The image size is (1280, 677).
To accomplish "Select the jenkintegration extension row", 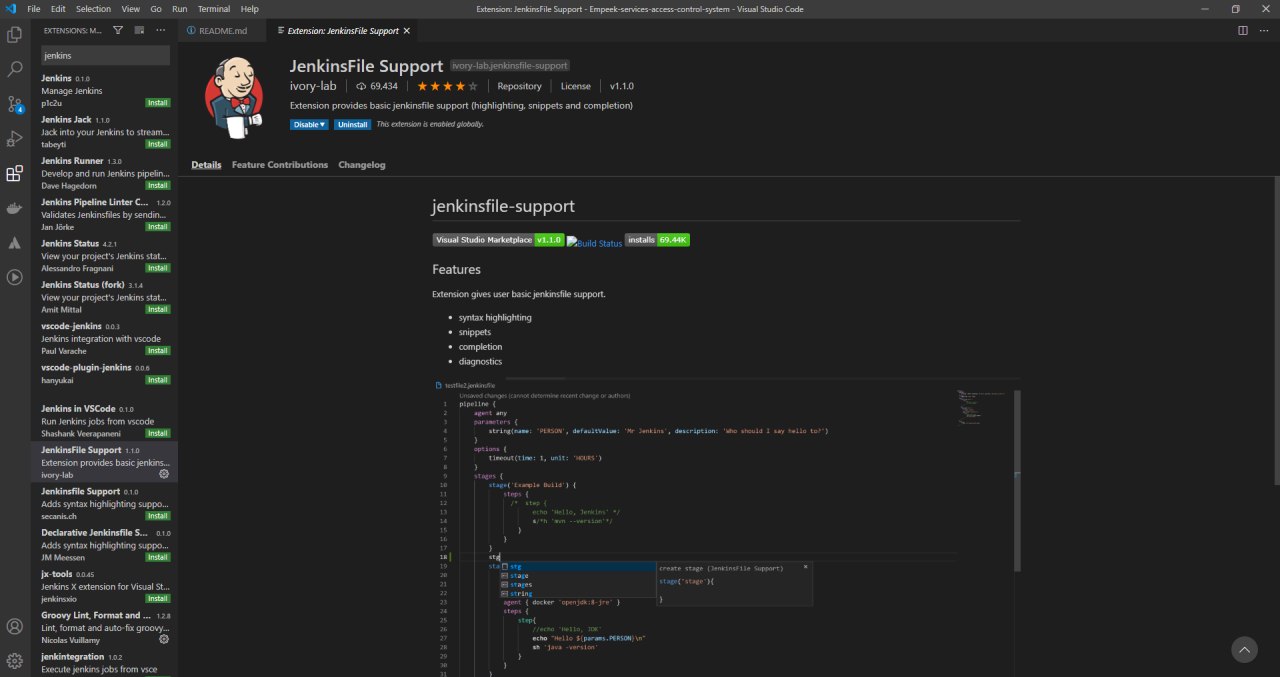I will 104,663.
